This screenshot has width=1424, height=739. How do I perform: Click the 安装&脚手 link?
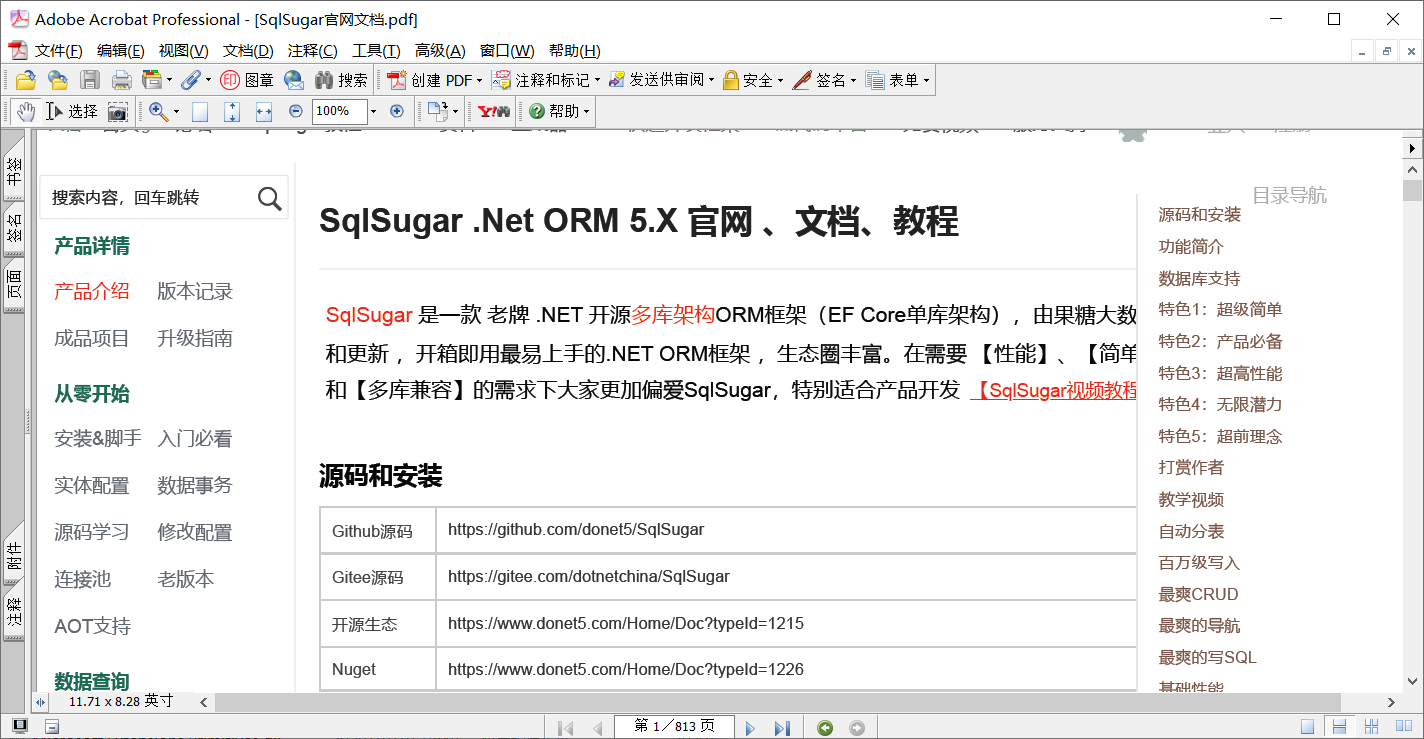pyautogui.click(x=98, y=438)
